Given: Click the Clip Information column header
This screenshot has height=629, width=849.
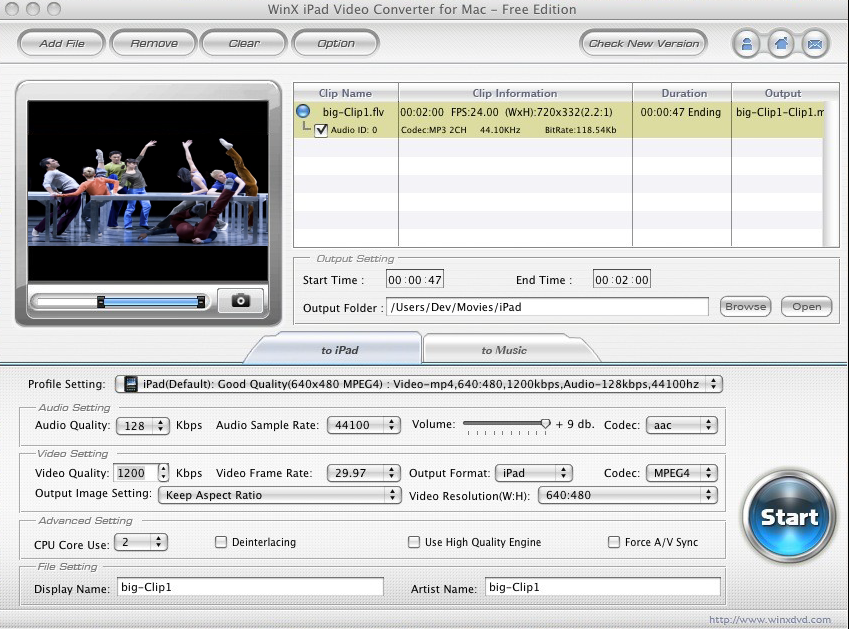Looking at the screenshot, I should tap(515, 93).
